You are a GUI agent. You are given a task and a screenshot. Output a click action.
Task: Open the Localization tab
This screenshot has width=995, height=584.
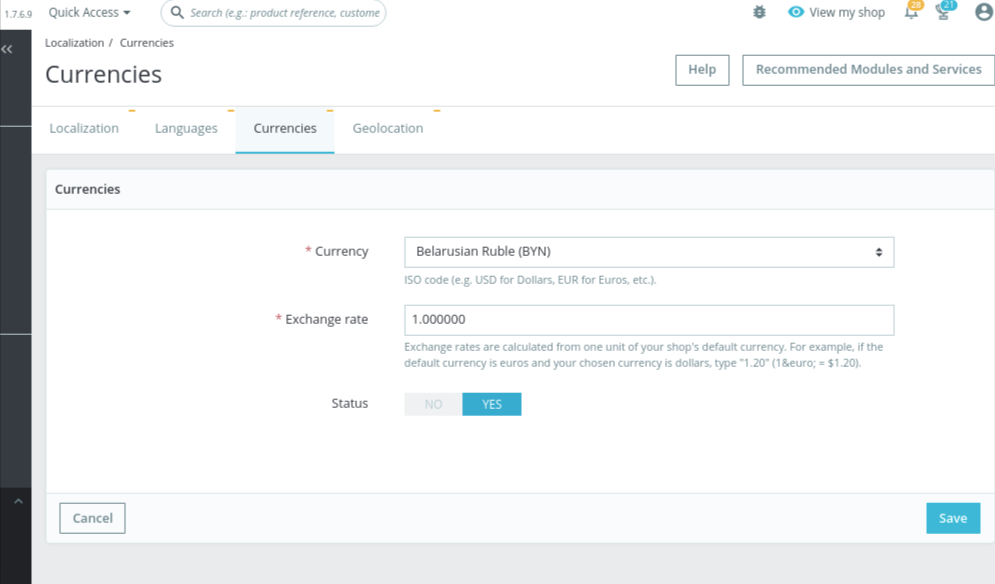tap(84, 128)
